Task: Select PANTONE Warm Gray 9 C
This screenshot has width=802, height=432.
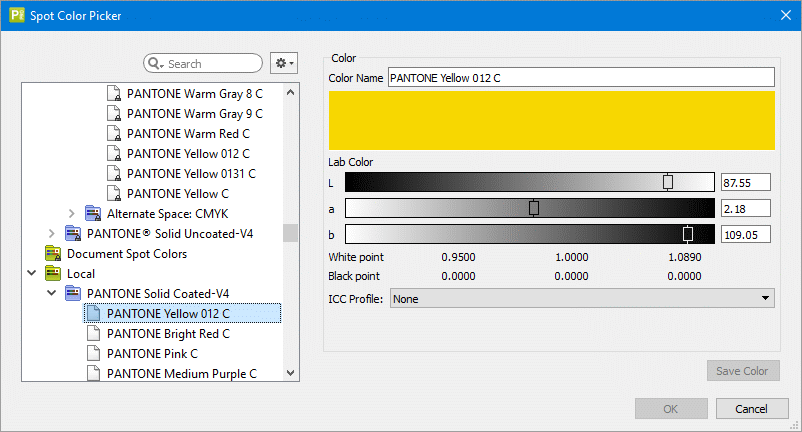Action: 195,113
